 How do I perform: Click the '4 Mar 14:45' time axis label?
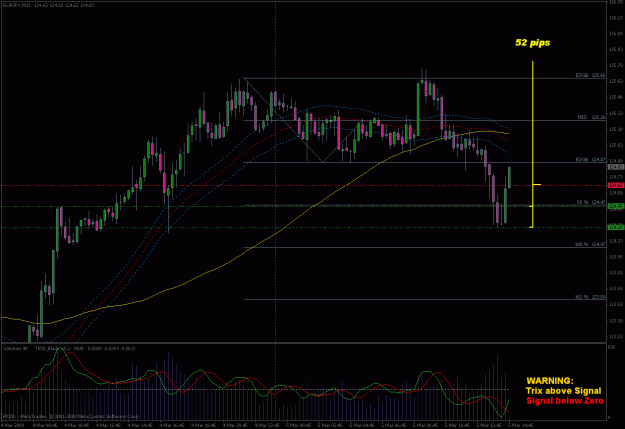tap(139, 425)
